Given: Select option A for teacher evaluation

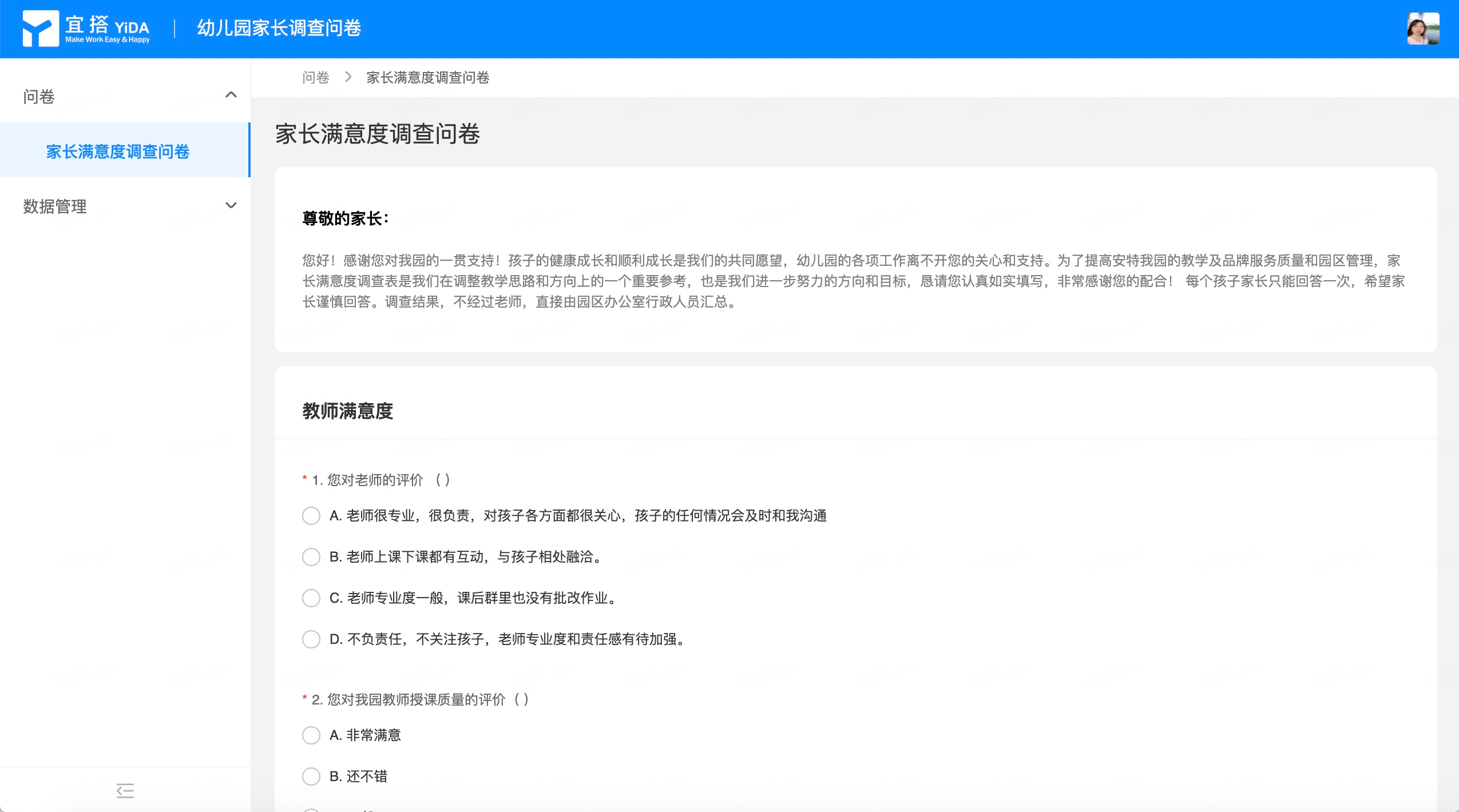Looking at the screenshot, I should pyautogui.click(x=311, y=516).
